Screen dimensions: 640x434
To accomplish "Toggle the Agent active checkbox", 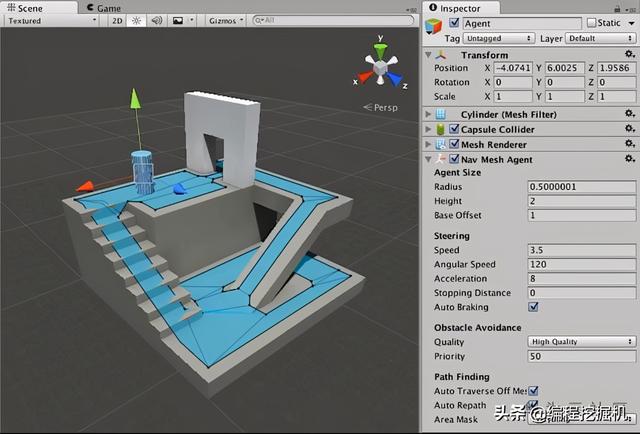I will 454,22.
